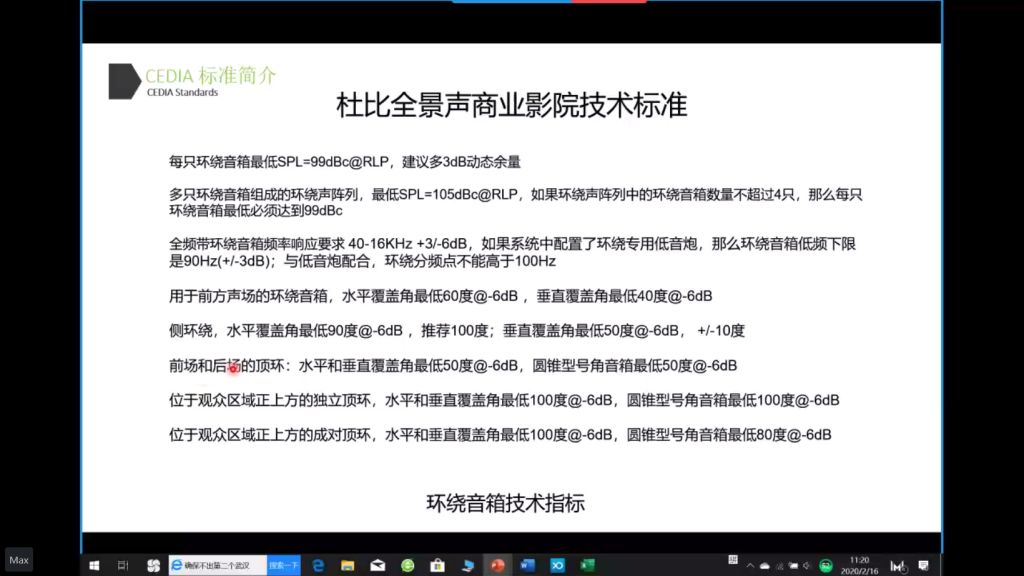
Task: Click the battery icon in the tray
Action: point(793,566)
